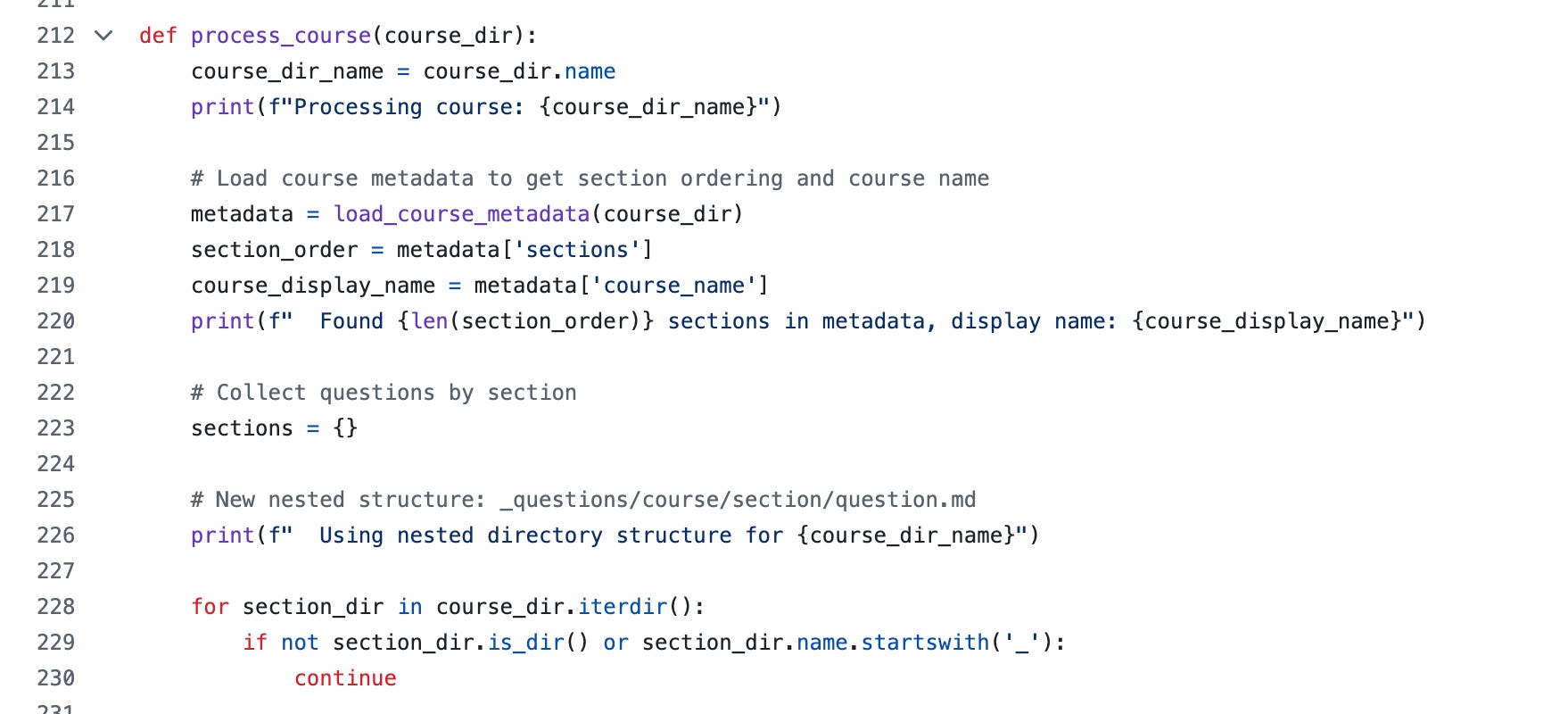Select line number 222
Screen dimensions: 1568x714
[x=56, y=393]
